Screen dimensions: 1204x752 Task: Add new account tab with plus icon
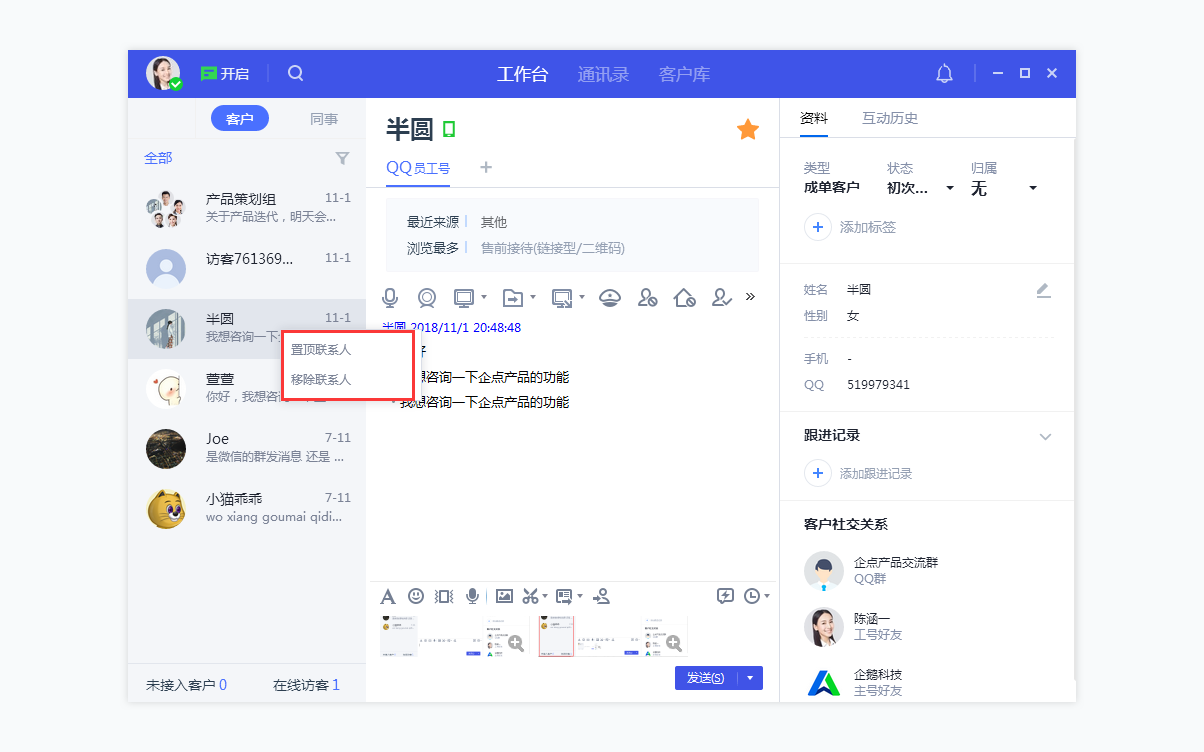[486, 167]
